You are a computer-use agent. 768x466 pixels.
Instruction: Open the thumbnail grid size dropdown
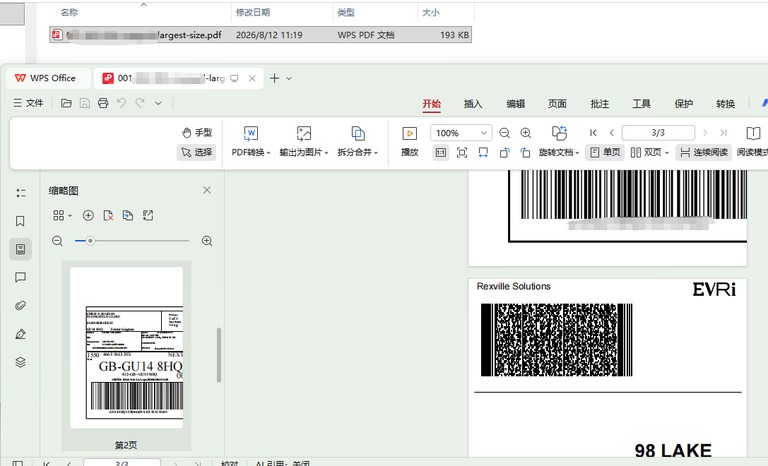point(62,215)
